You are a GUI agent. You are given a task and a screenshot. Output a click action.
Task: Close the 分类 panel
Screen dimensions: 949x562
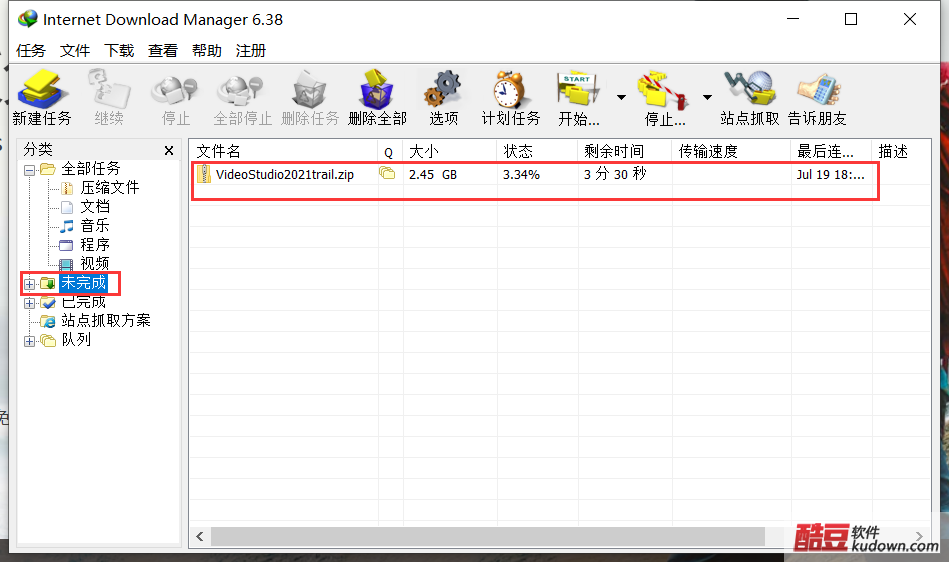point(169,151)
